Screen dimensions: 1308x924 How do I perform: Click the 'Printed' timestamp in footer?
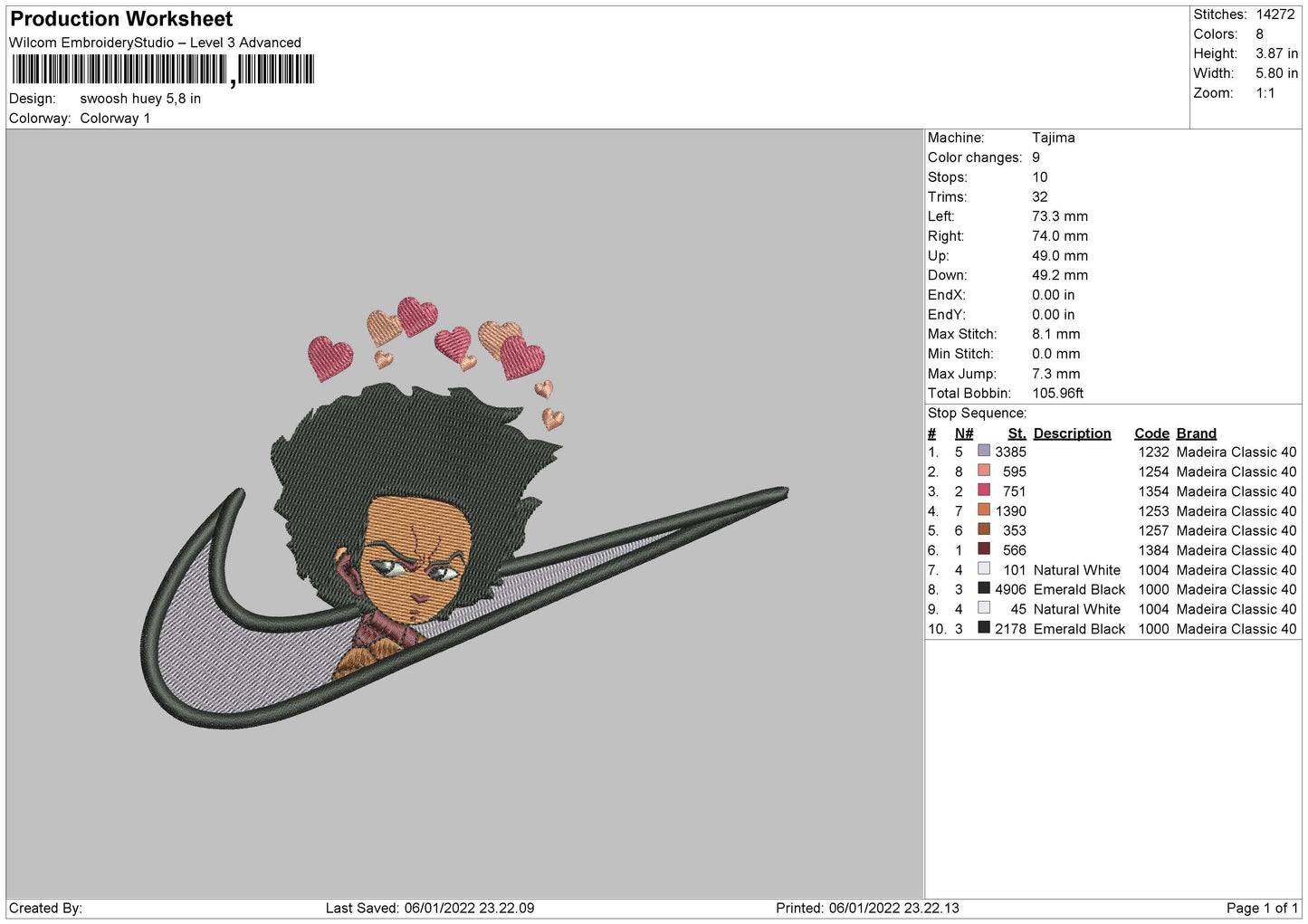867,909
